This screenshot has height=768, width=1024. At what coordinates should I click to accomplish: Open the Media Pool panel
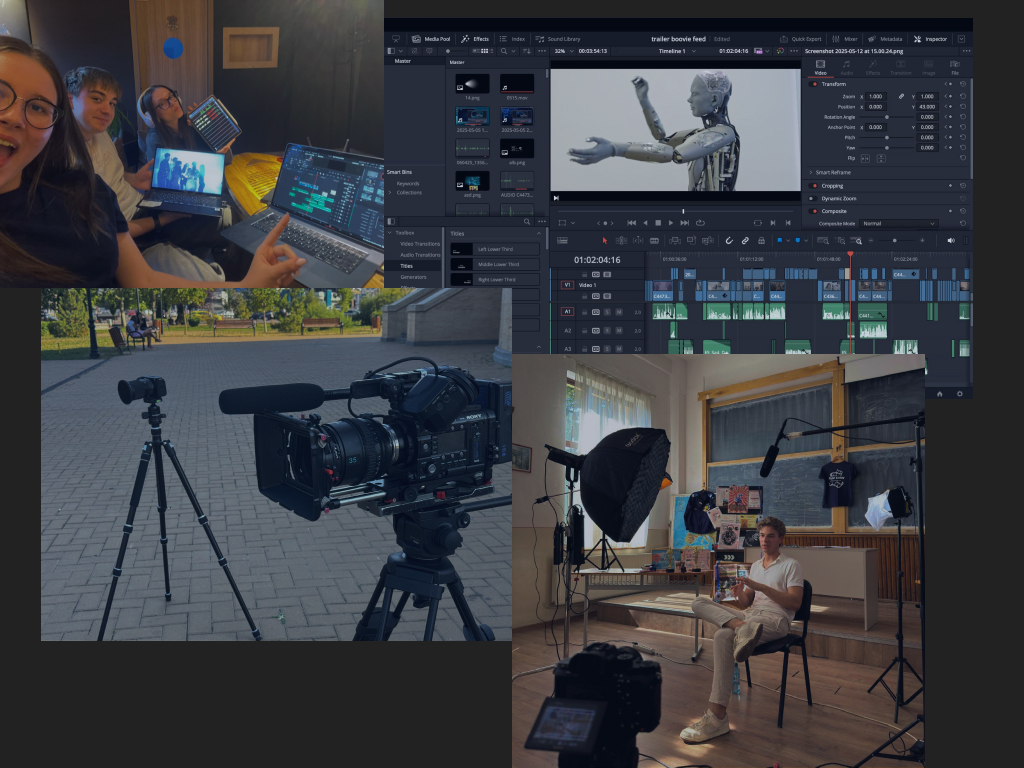coord(431,39)
